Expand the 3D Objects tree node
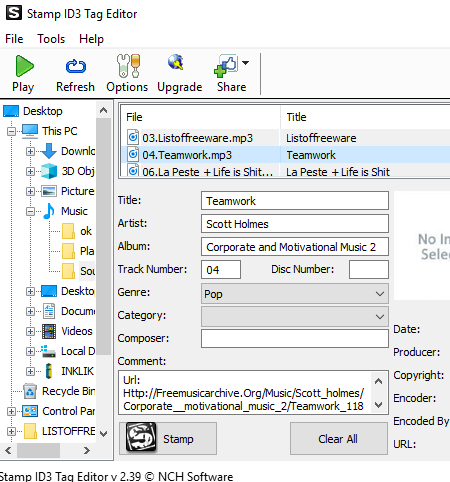Screen dimensions: 450x482 tap(30, 171)
